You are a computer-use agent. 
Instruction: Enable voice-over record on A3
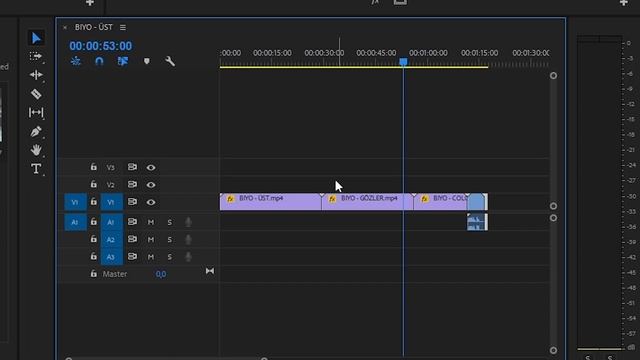188,256
